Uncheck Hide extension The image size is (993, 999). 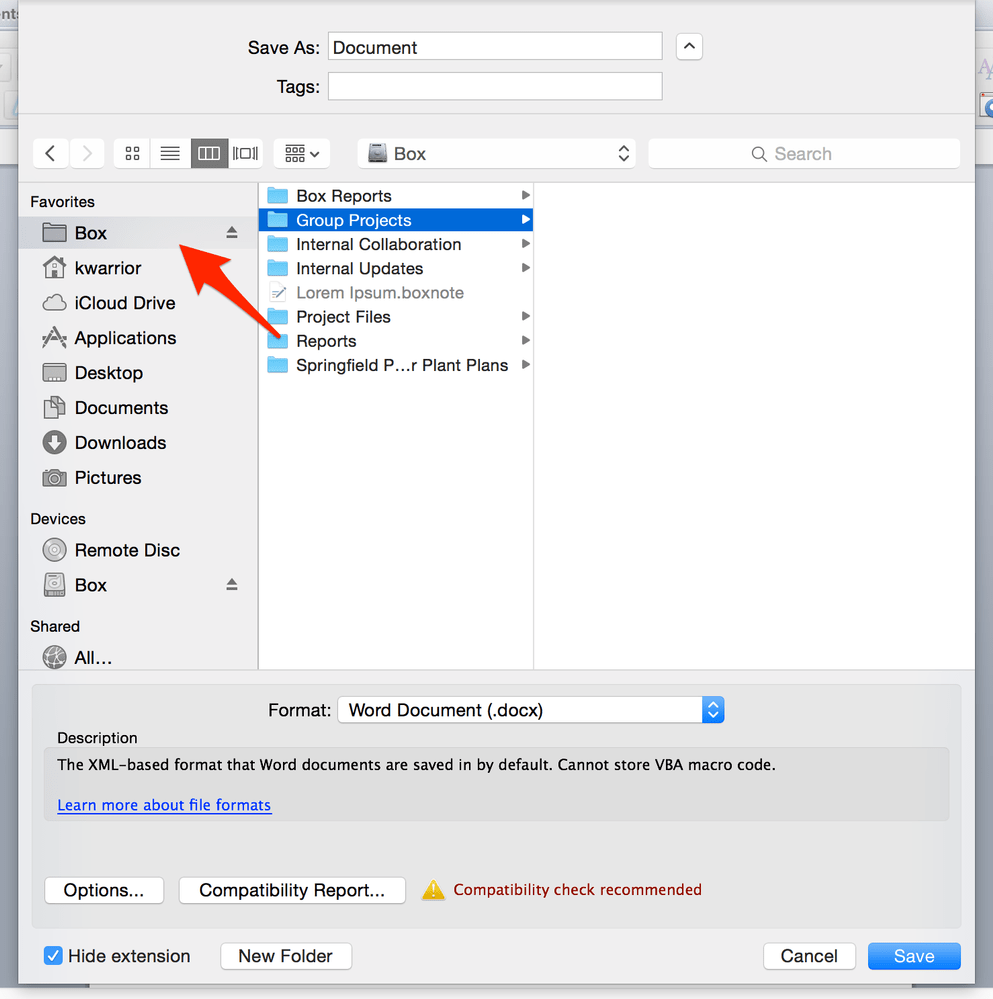click(53, 956)
